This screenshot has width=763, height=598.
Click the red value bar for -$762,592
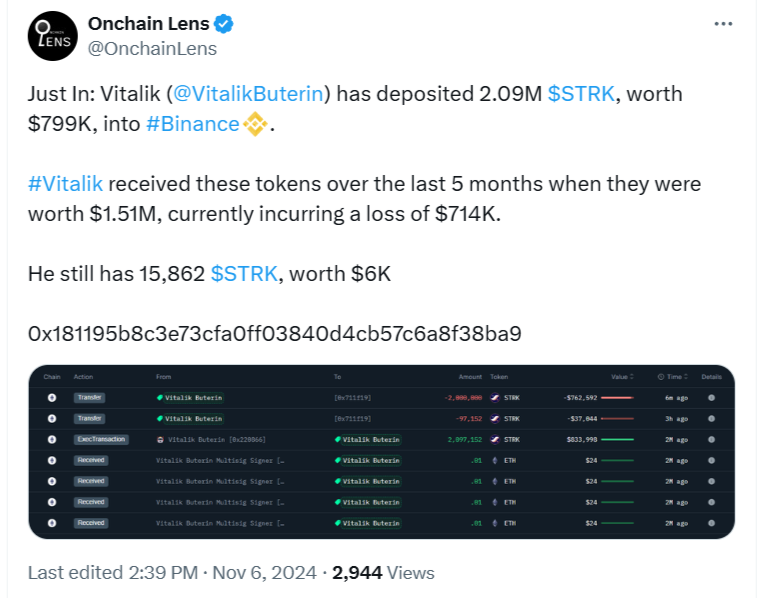(618, 397)
